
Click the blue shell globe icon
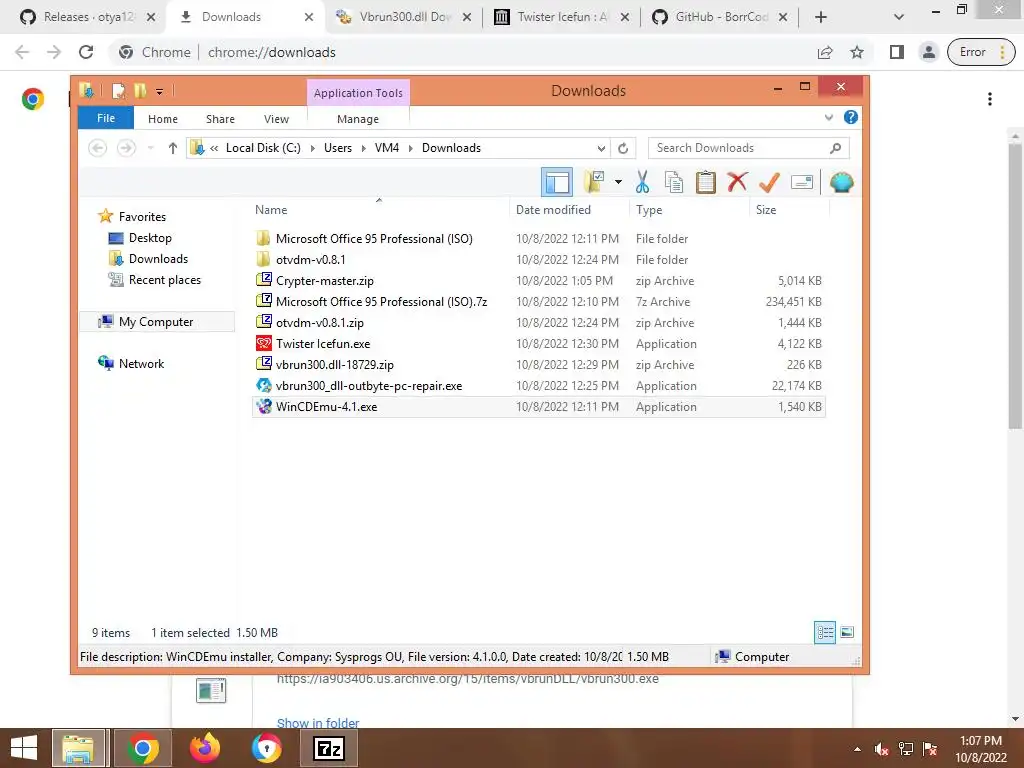(x=842, y=182)
